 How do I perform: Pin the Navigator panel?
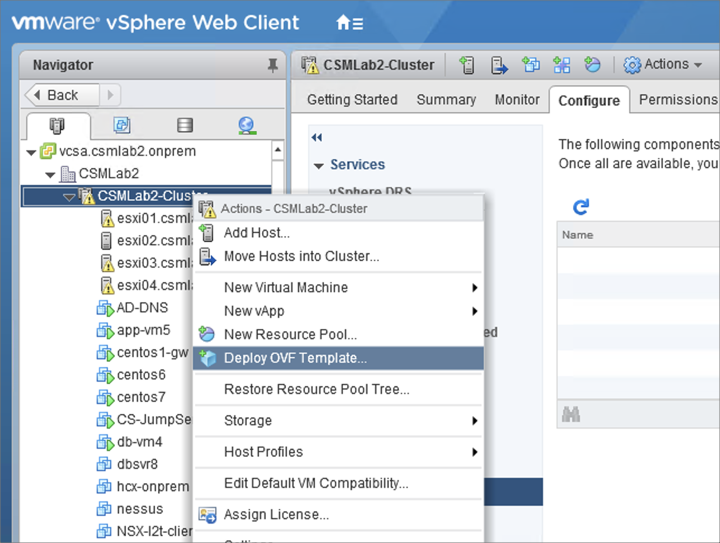point(273,65)
